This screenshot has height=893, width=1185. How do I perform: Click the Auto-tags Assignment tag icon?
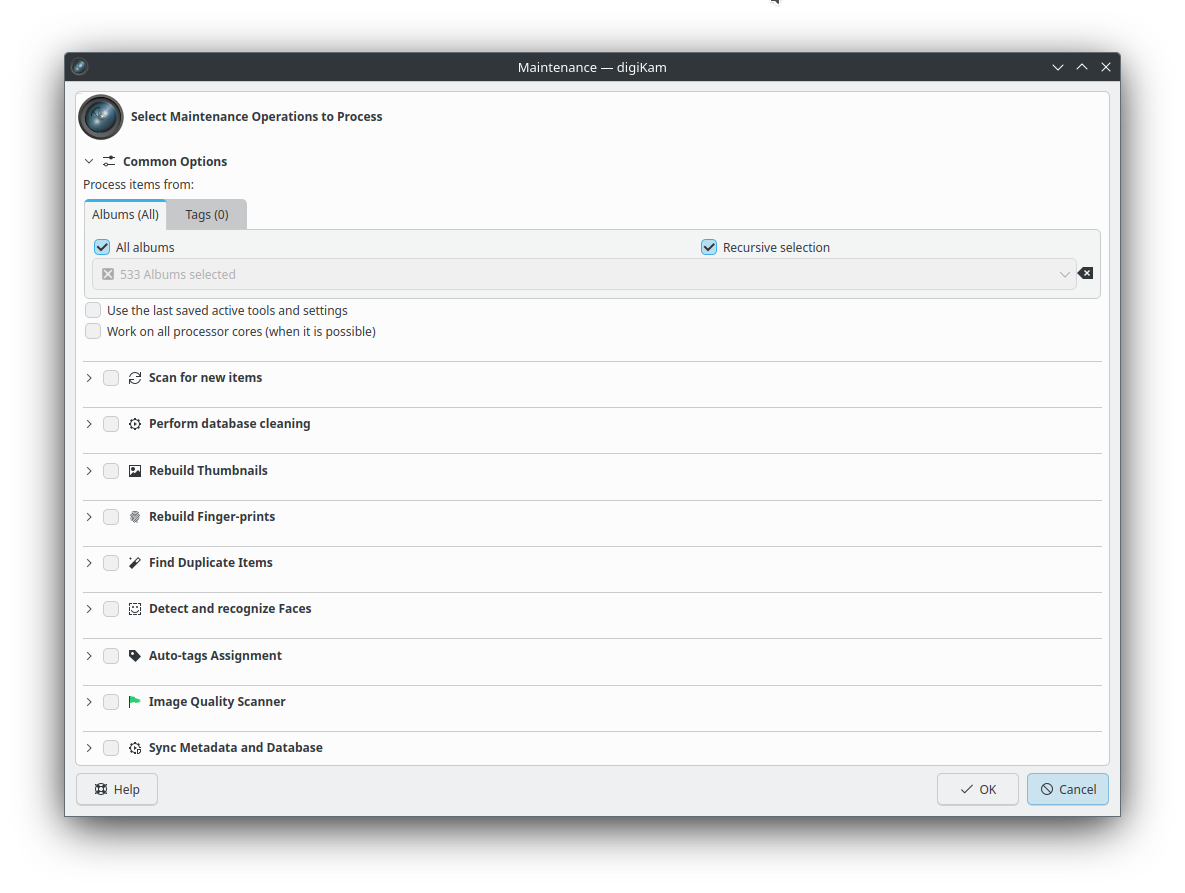tap(135, 656)
